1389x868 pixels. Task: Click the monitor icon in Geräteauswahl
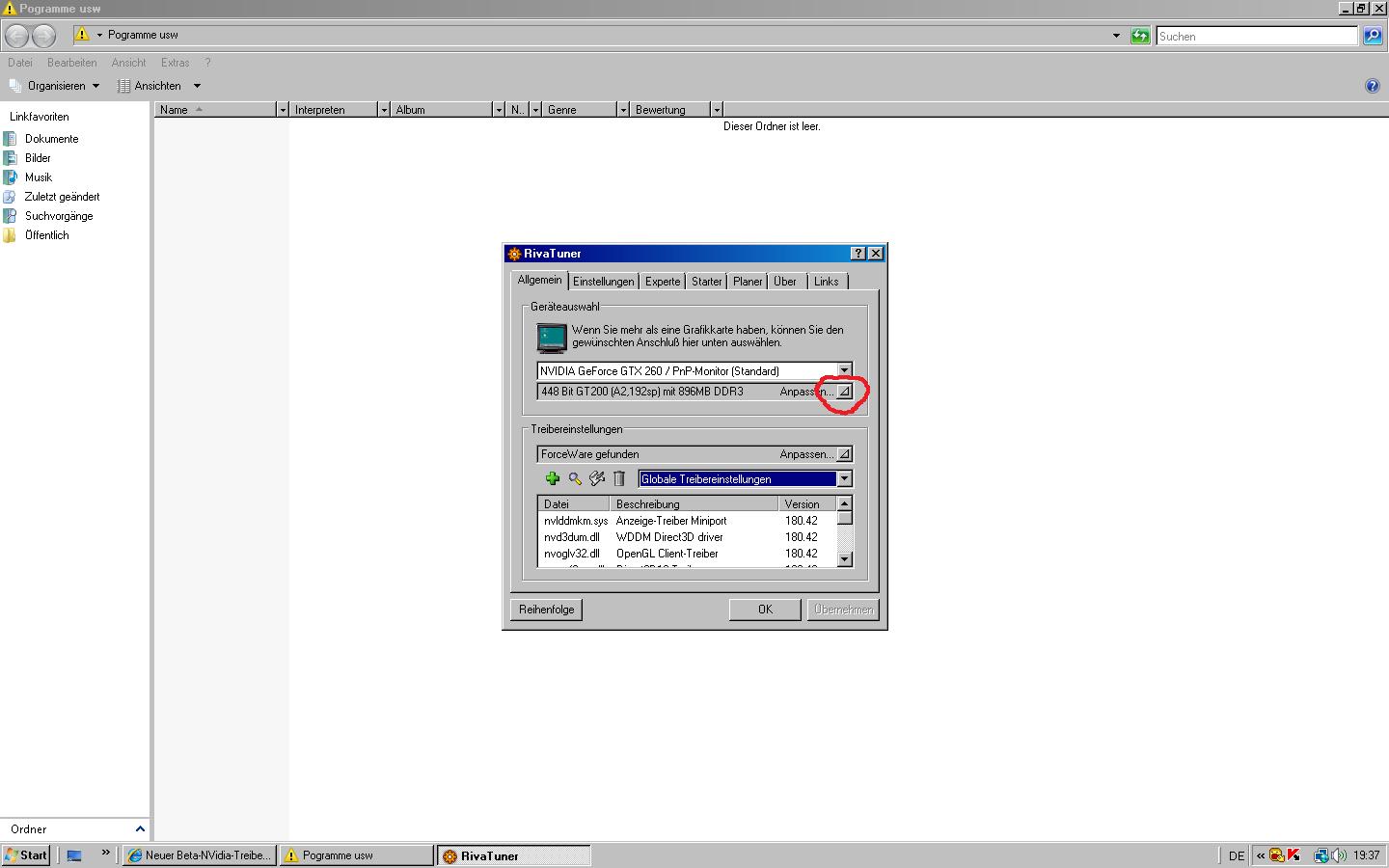tap(552, 338)
